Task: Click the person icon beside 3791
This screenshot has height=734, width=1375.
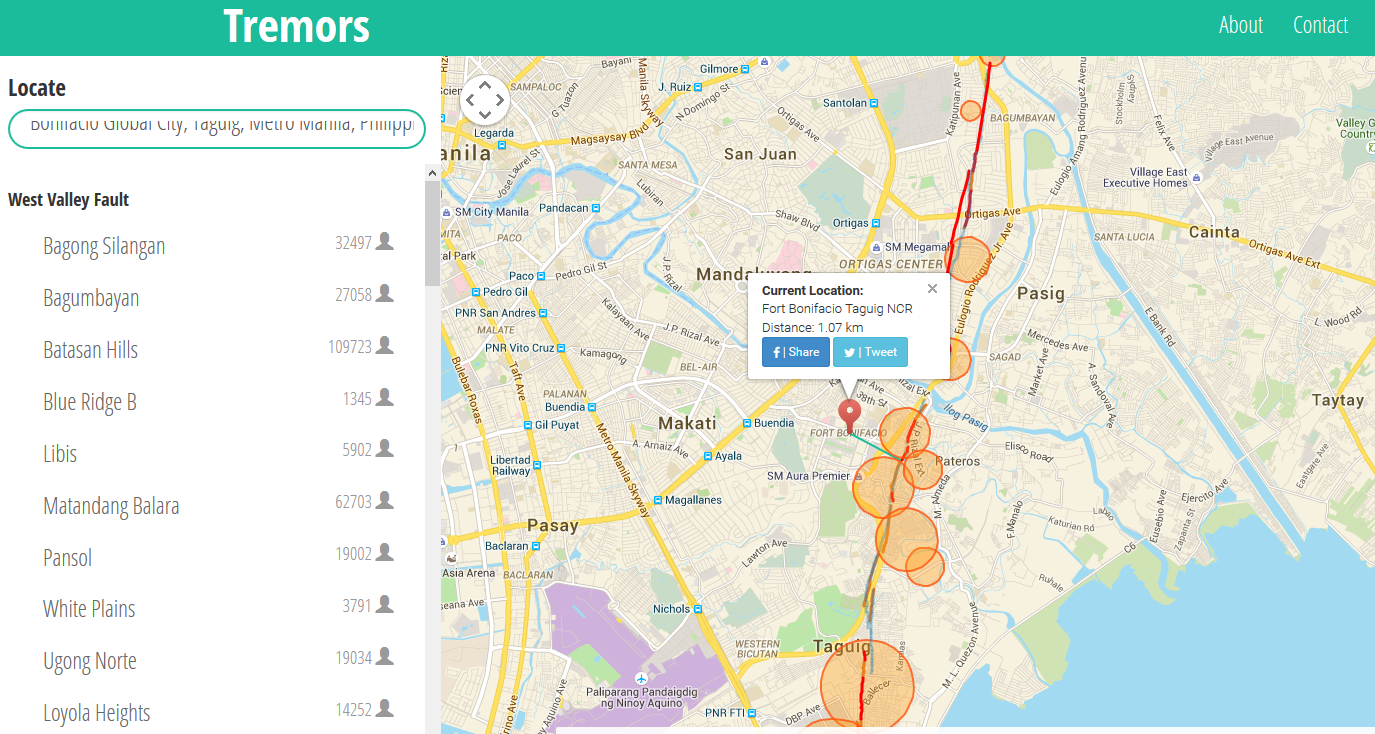Action: tap(385, 604)
